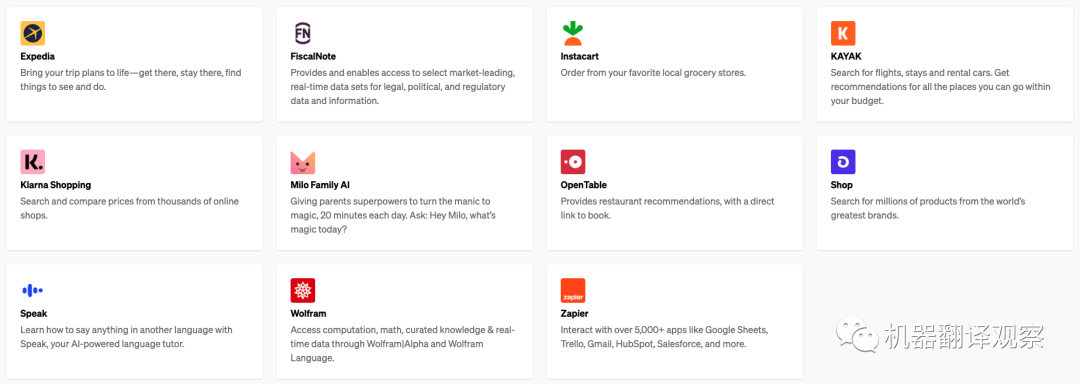Click the purple Shop icon
This screenshot has height=384, width=1080.
pos(842,162)
